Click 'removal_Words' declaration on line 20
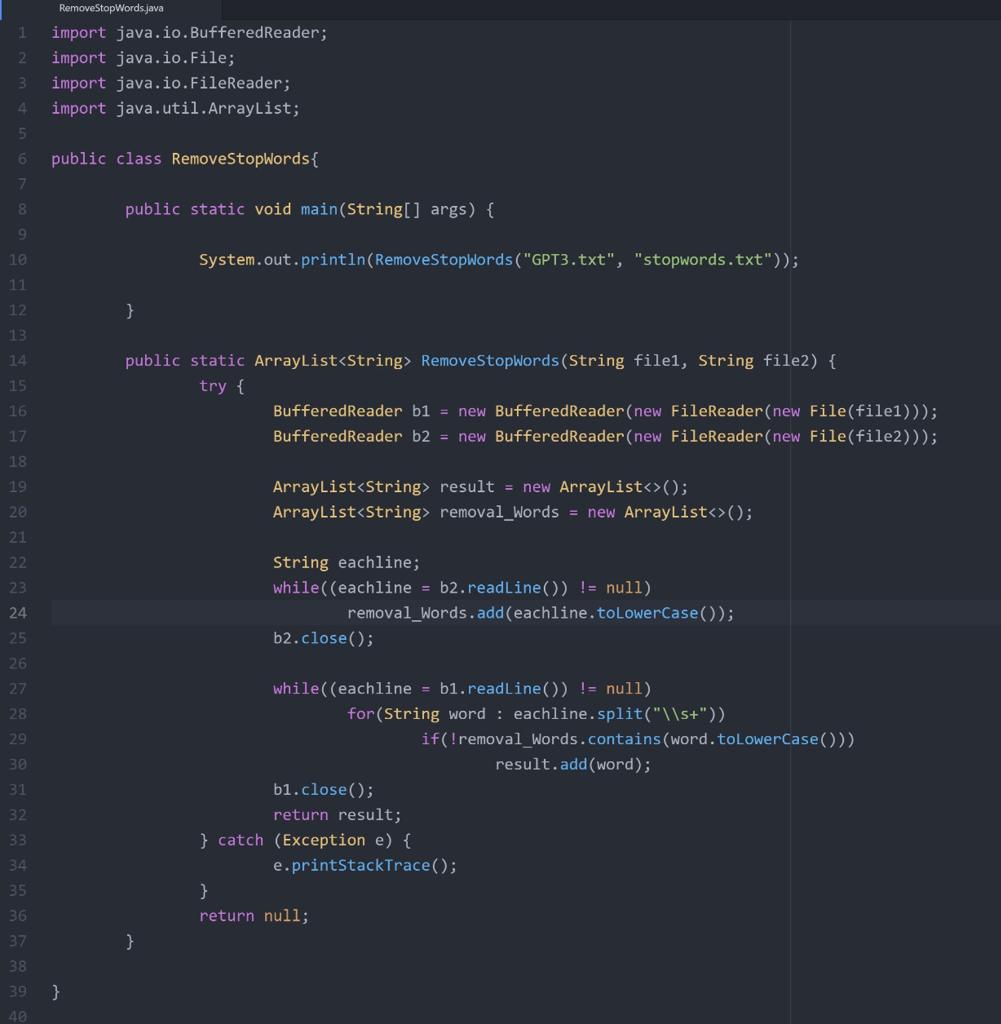The image size is (1001, 1024). click(x=499, y=512)
